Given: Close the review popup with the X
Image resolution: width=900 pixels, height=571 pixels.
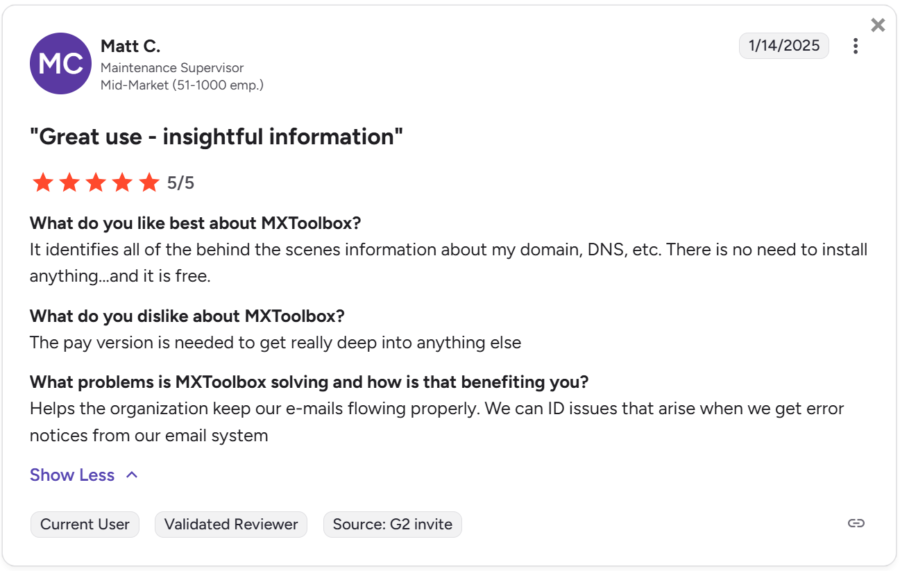Looking at the screenshot, I should point(878,25).
